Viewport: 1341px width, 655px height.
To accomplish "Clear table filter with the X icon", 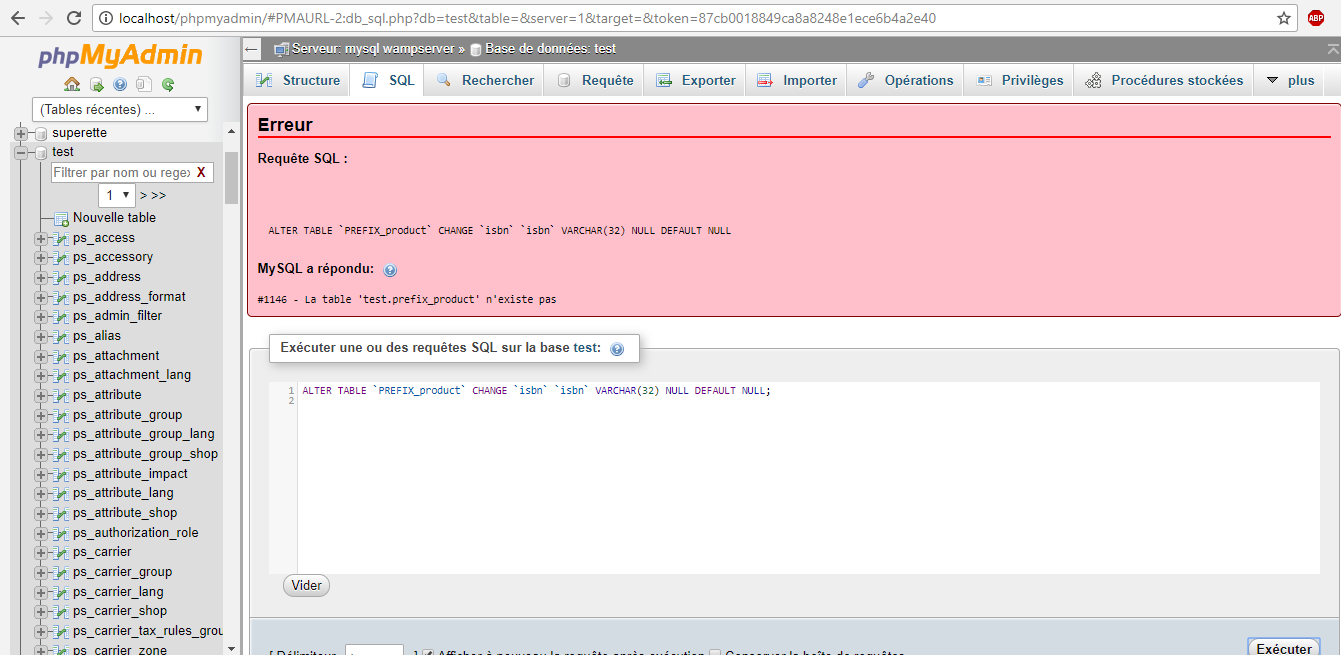I will click(x=201, y=173).
